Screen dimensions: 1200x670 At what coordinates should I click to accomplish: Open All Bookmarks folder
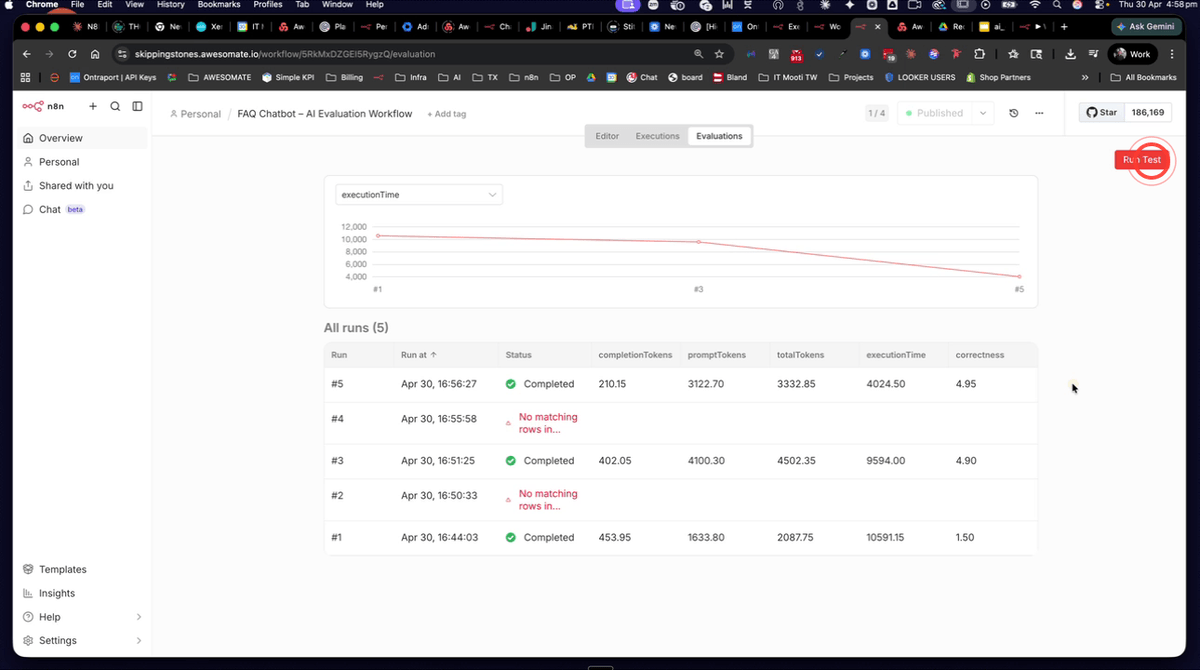tap(1143, 77)
